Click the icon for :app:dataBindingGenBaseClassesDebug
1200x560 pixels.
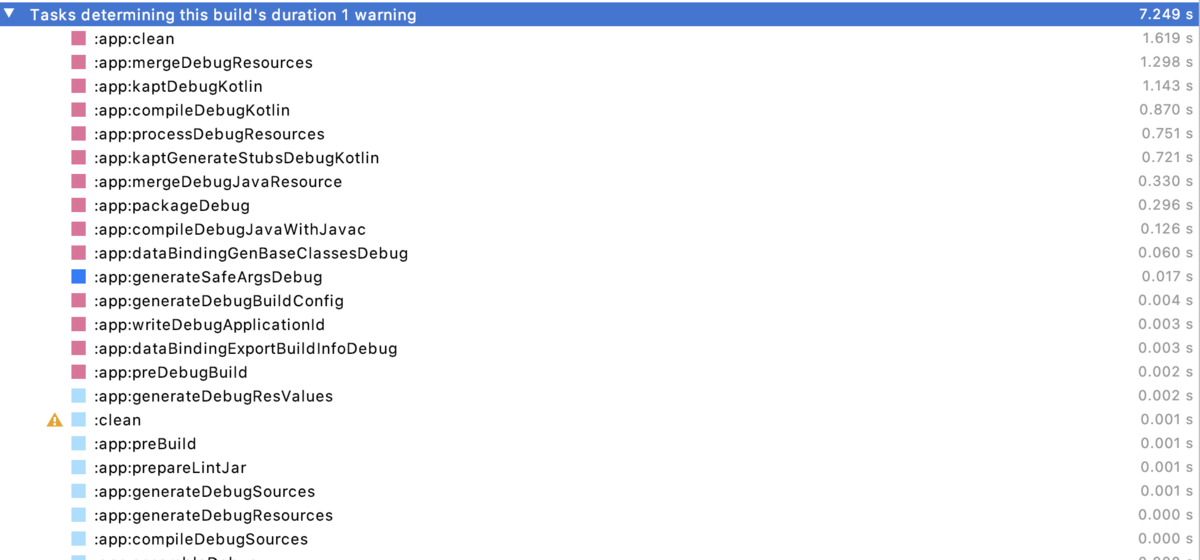click(x=79, y=253)
